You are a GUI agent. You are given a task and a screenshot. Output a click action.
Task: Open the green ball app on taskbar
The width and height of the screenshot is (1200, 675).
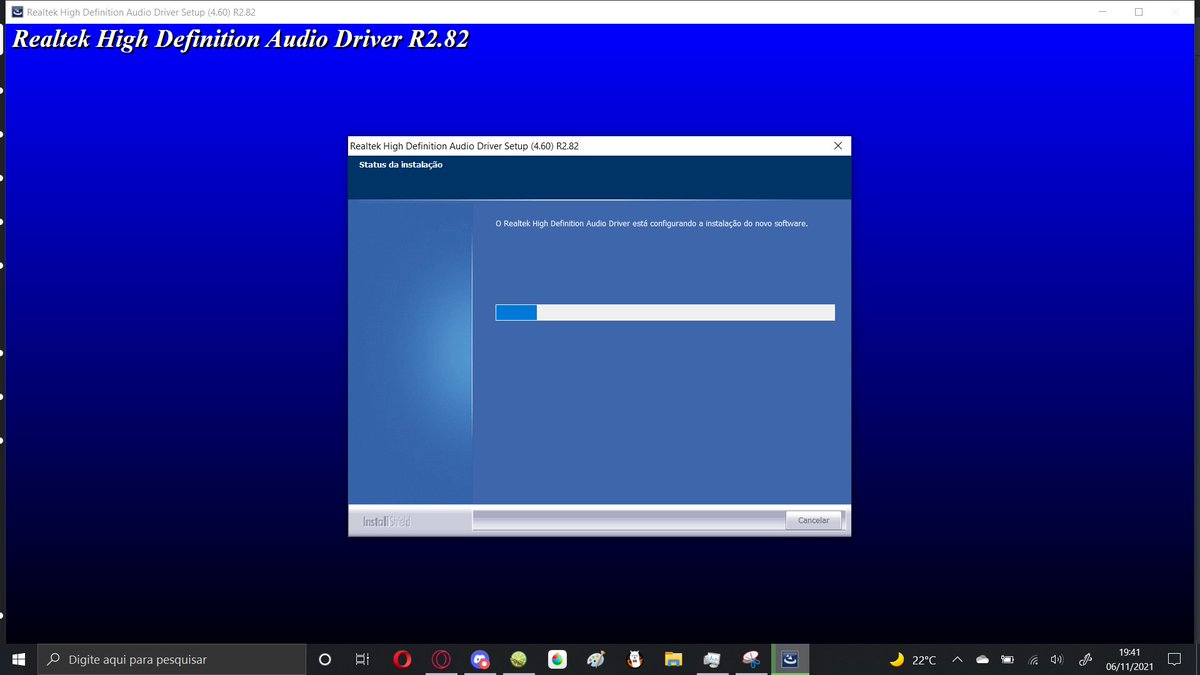point(518,660)
